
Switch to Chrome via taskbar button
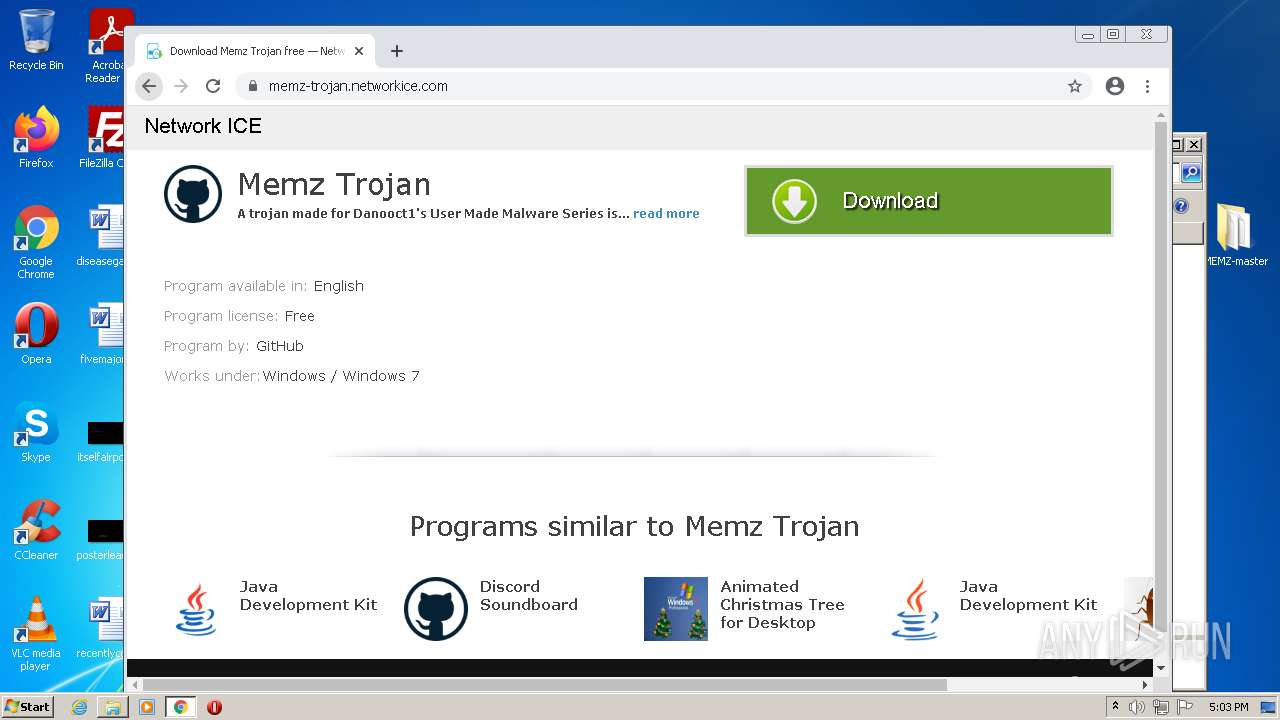(x=181, y=707)
